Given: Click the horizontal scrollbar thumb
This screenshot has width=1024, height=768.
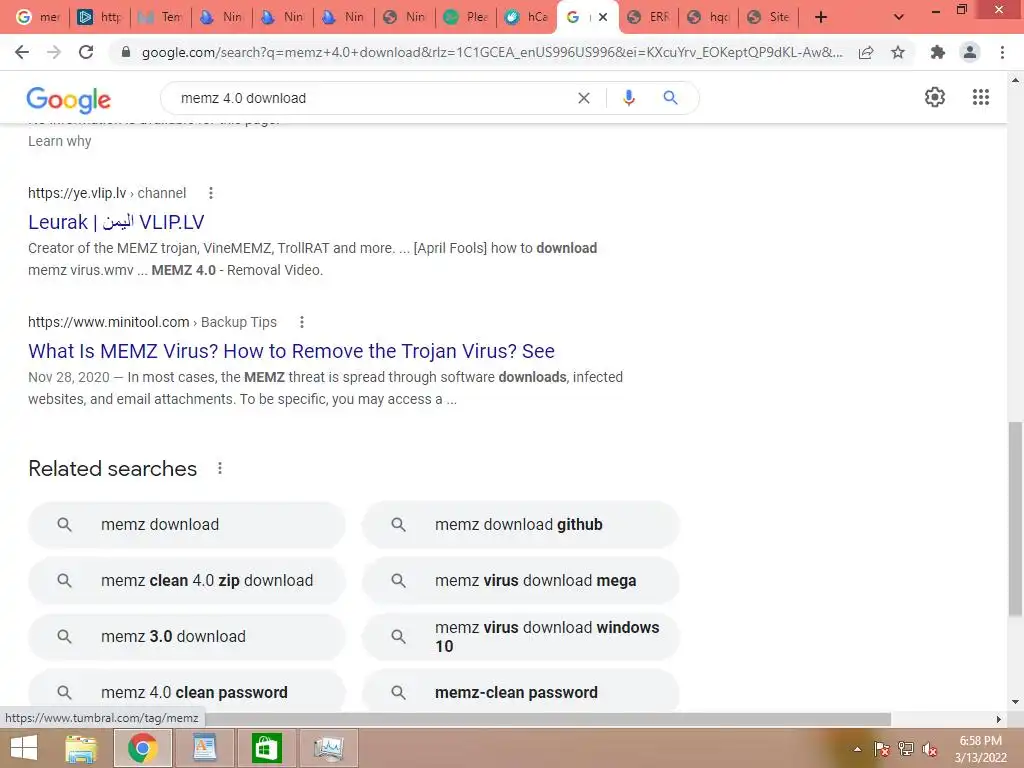Looking at the screenshot, I should pyautogui.click(x=549, y=719).
